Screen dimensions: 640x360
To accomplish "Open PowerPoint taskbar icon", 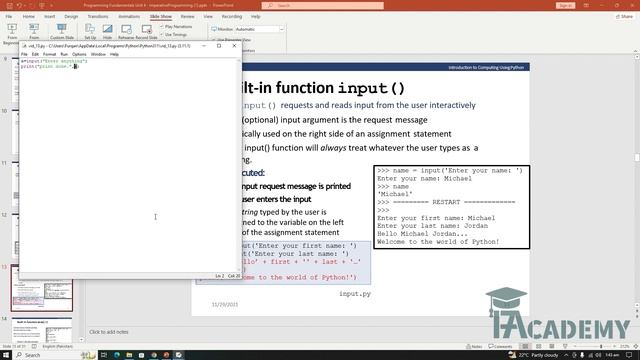I will coord(166,355).
